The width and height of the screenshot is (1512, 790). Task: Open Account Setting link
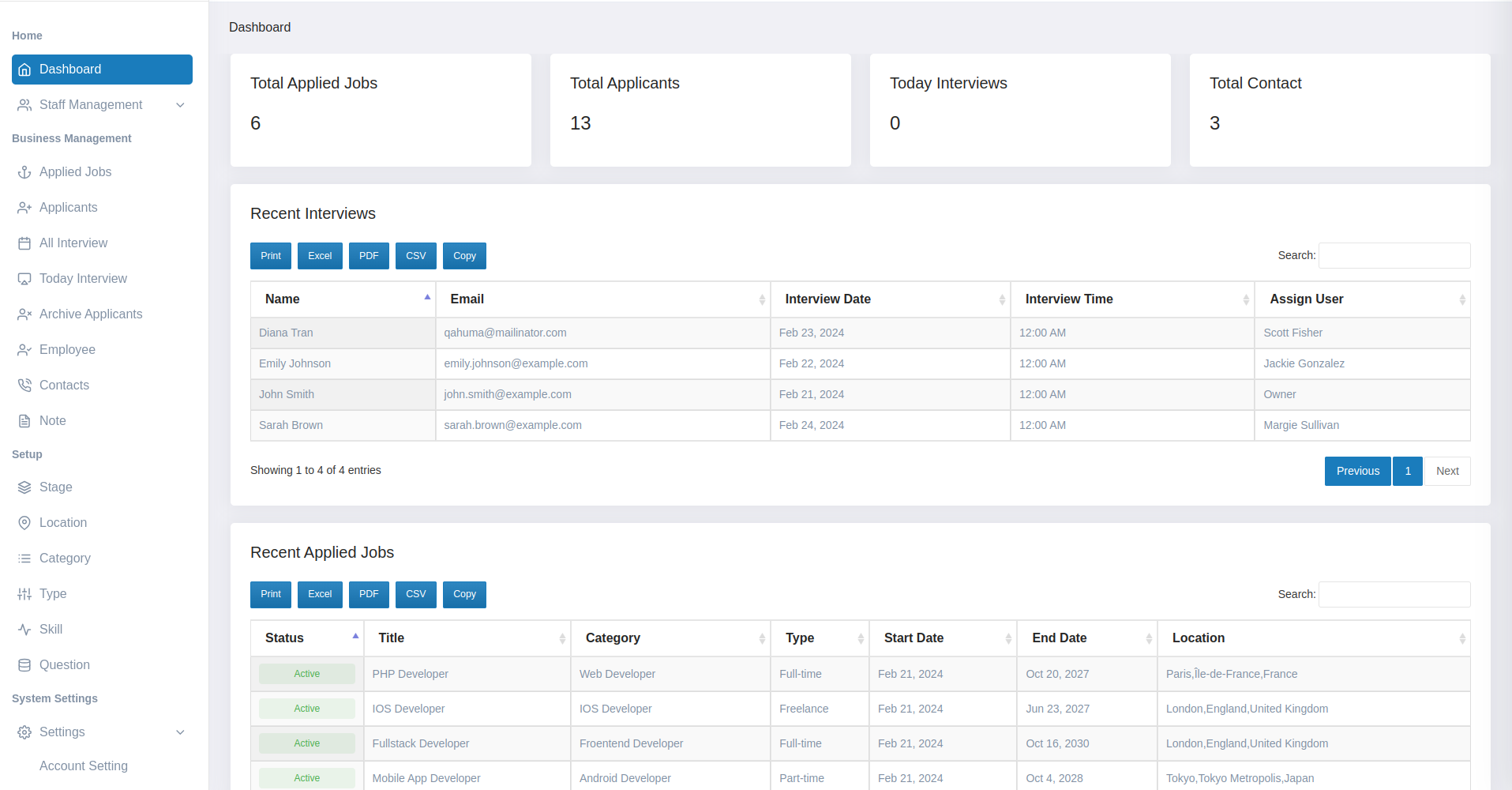pos(84,766)
